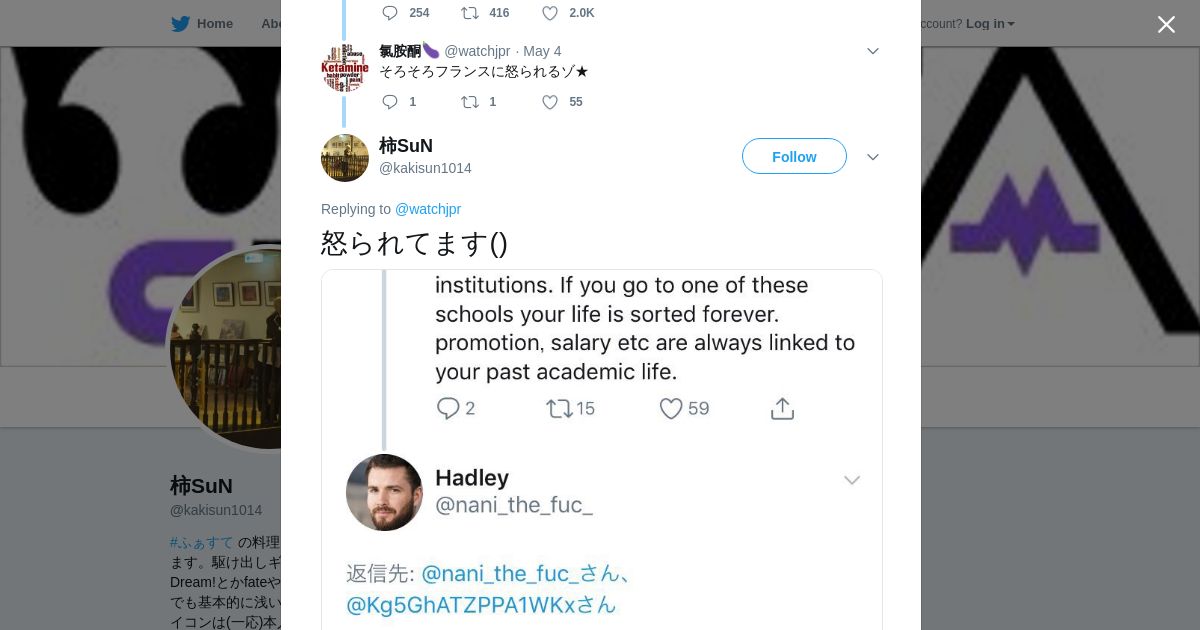
Task: Click the share icon in embedded screenshot
Action: [x=782, y=408]
